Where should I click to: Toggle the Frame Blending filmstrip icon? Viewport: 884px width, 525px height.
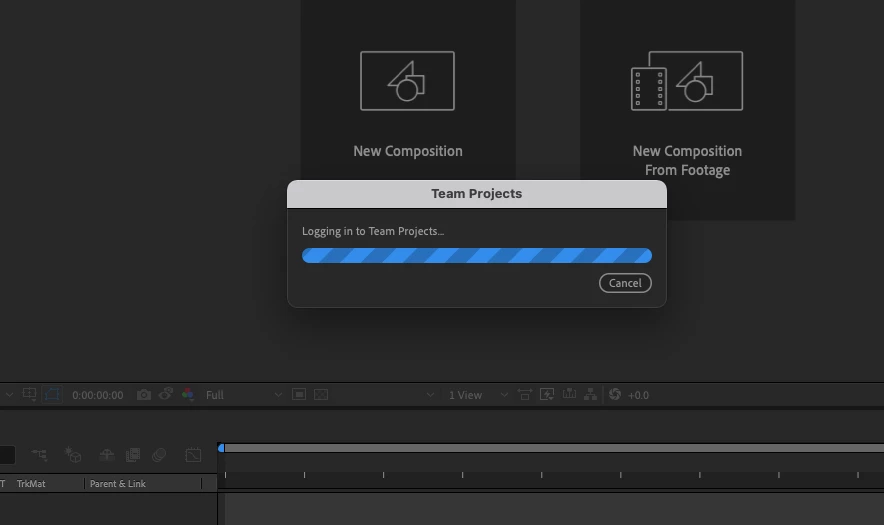click(x=133, y=455)
